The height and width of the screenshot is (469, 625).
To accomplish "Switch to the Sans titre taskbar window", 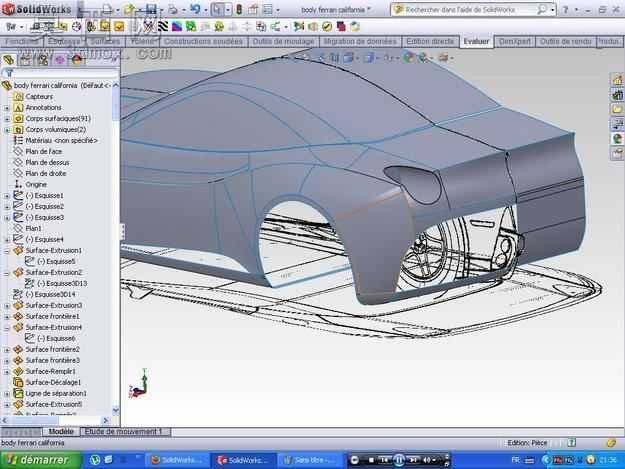I will tap(310, 460).
